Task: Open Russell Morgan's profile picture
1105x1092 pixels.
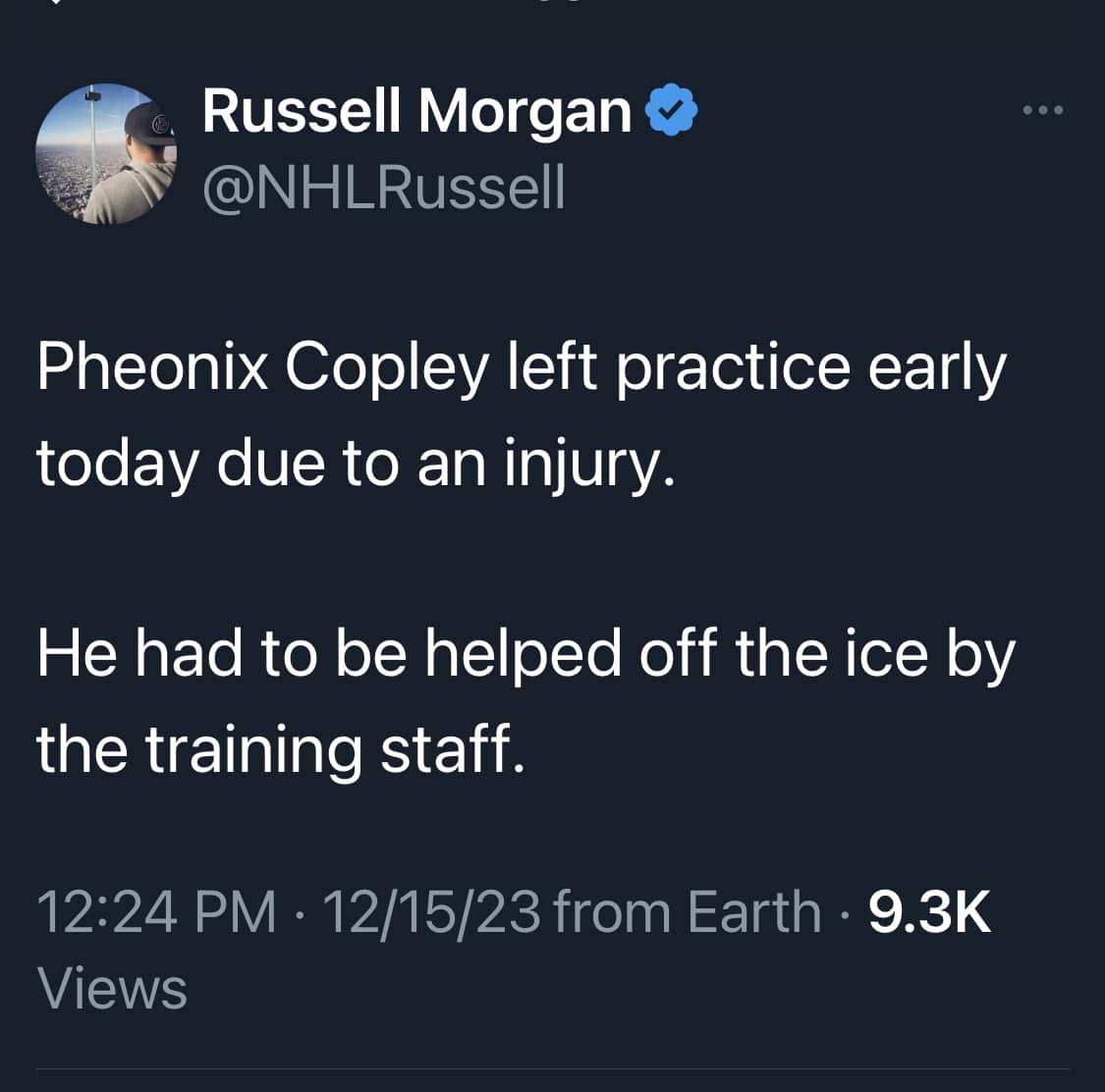Action: [106, 153]
